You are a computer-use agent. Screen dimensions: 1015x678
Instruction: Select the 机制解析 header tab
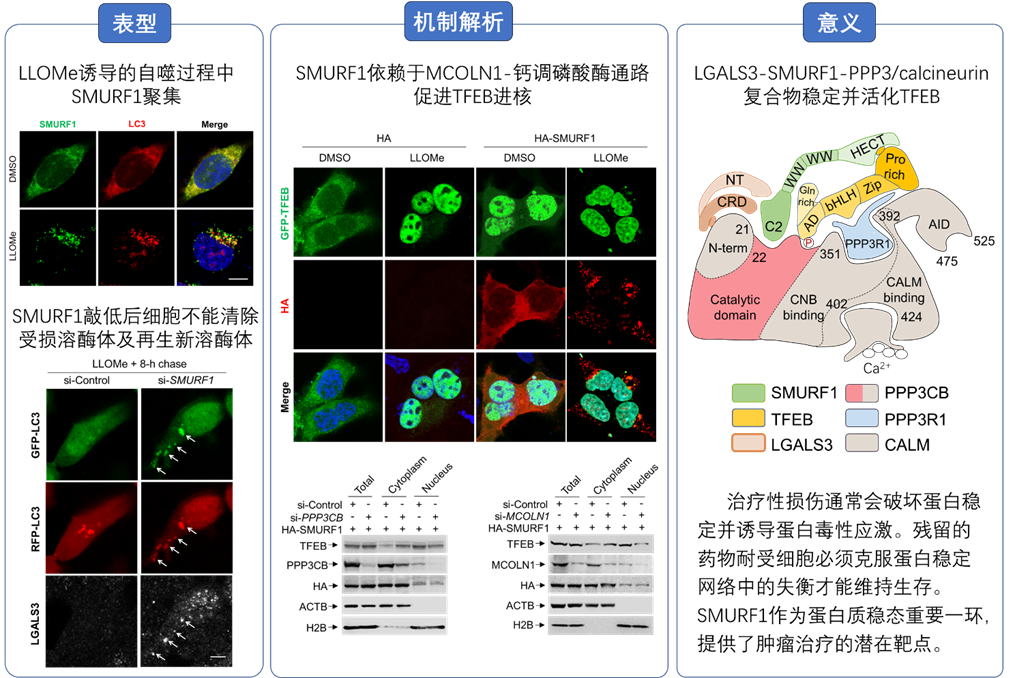point(458,22)
